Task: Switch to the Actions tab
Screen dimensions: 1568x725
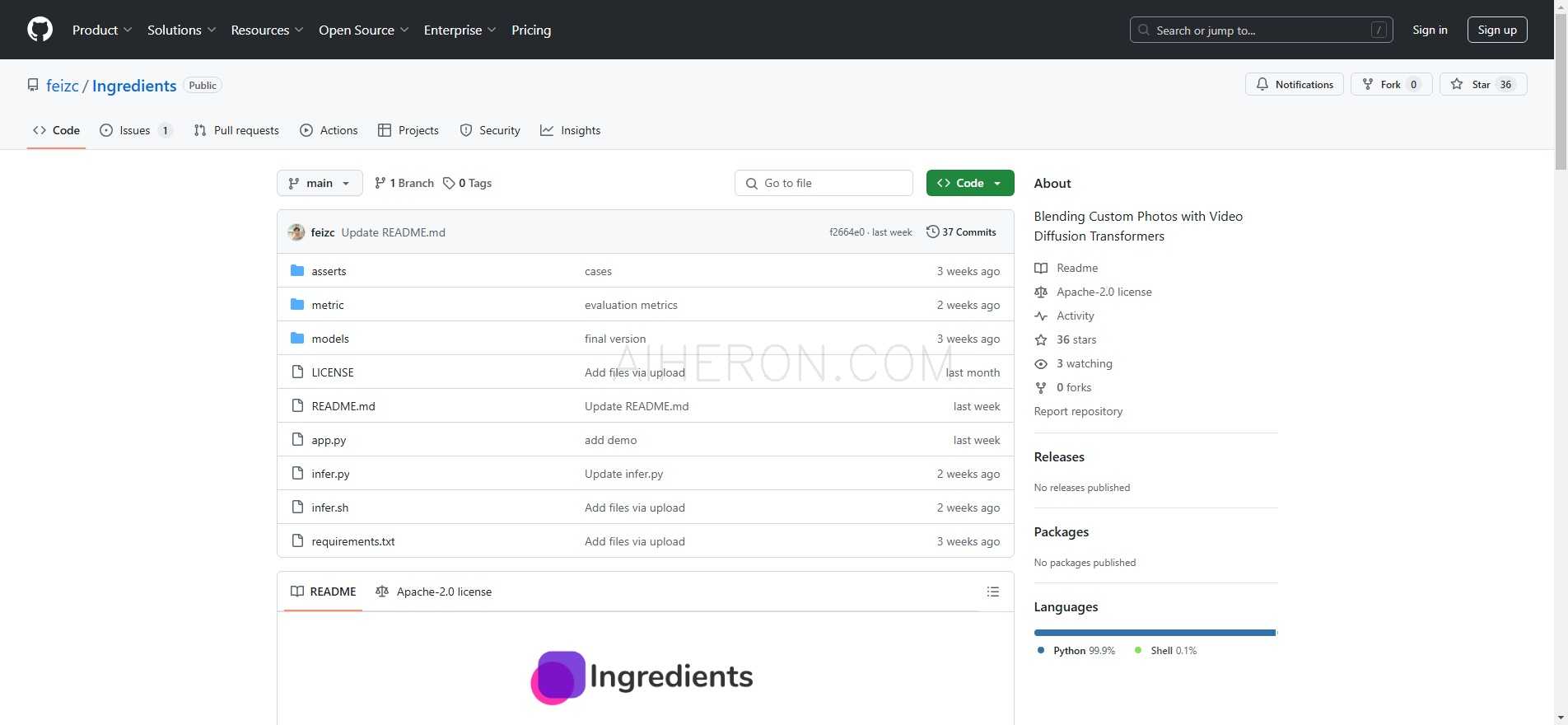Action: tap(329, 130)
